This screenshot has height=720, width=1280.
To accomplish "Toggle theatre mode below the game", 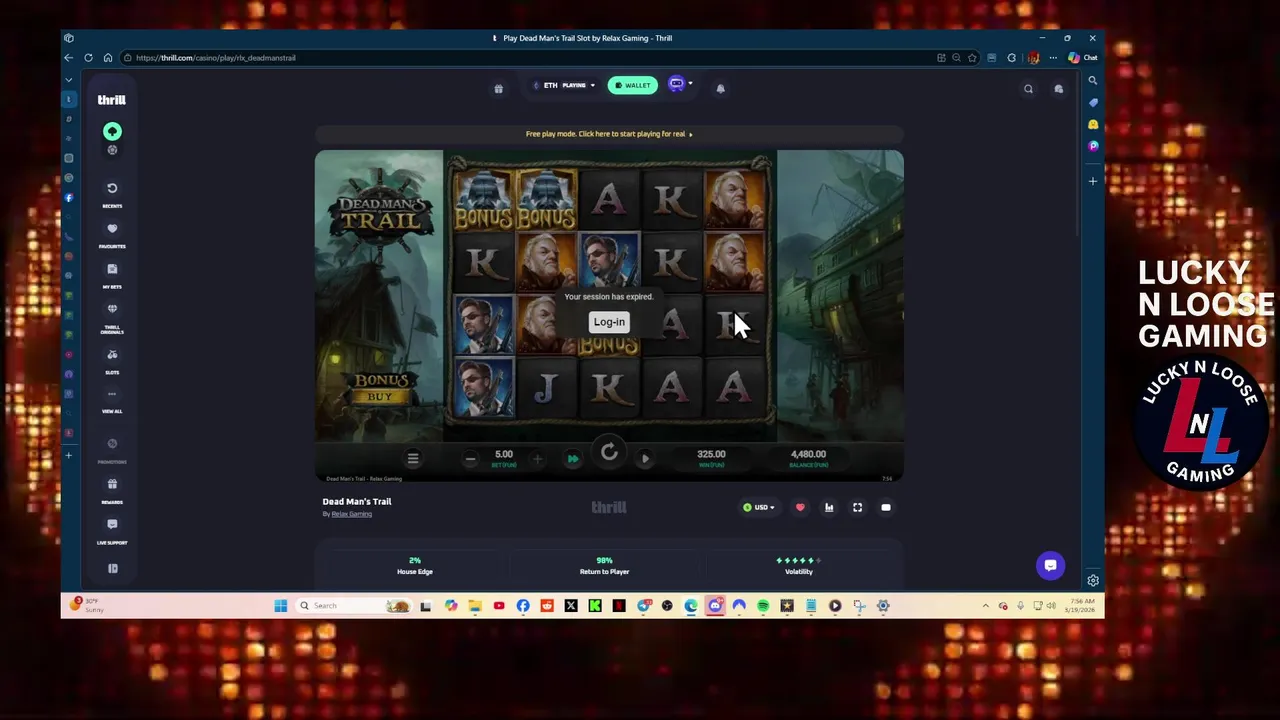I will (x=886, y=508).
